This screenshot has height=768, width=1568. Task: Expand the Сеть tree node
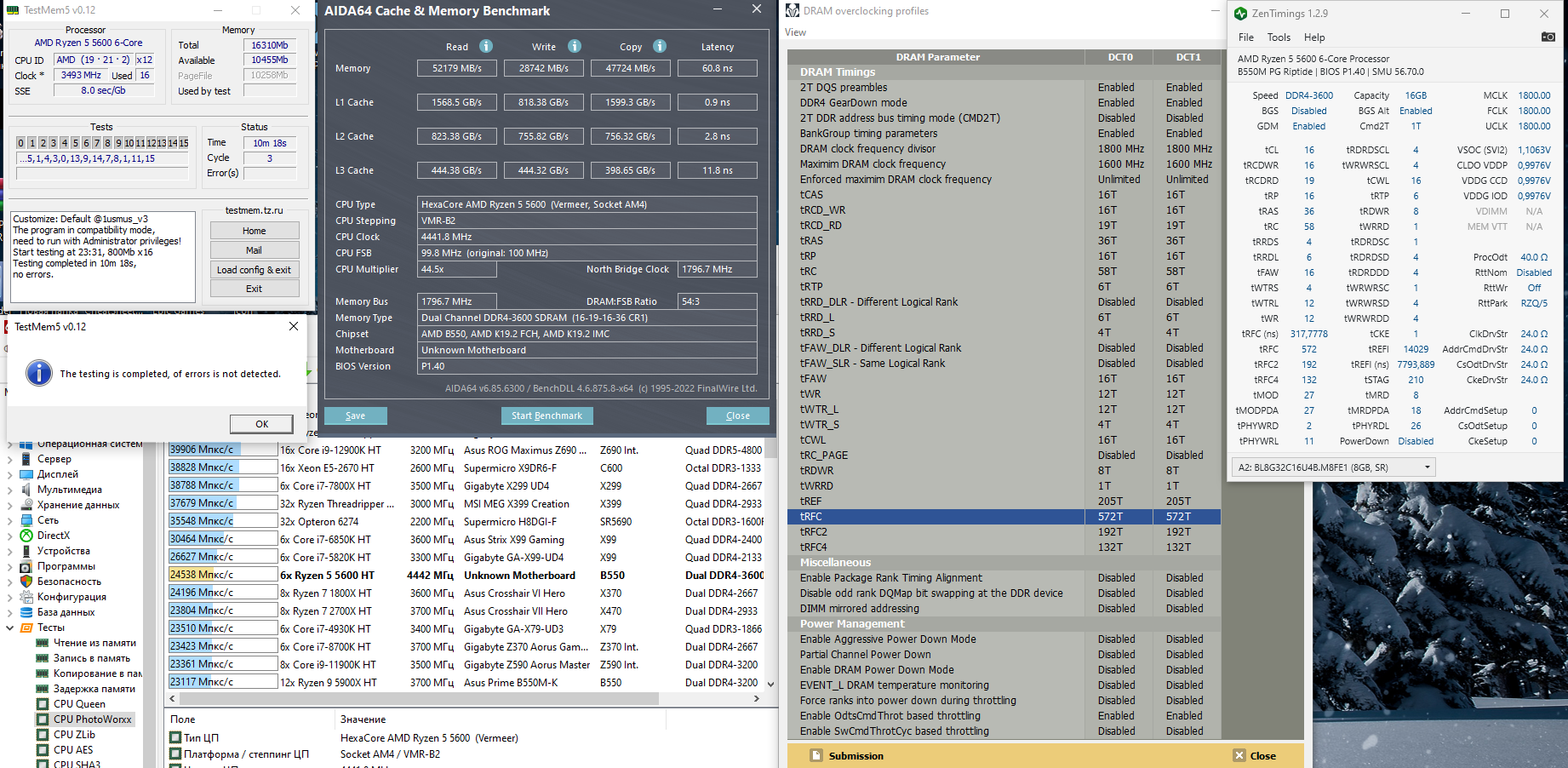click(10, 520)
